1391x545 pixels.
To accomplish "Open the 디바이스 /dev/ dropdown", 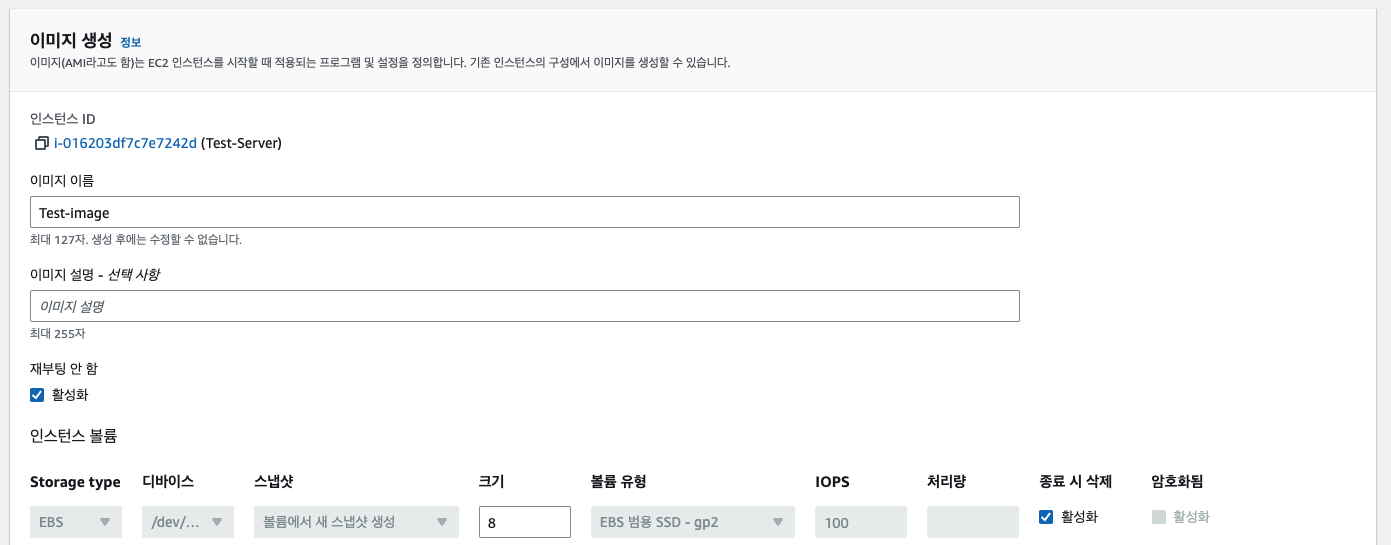I will (188, 522).
